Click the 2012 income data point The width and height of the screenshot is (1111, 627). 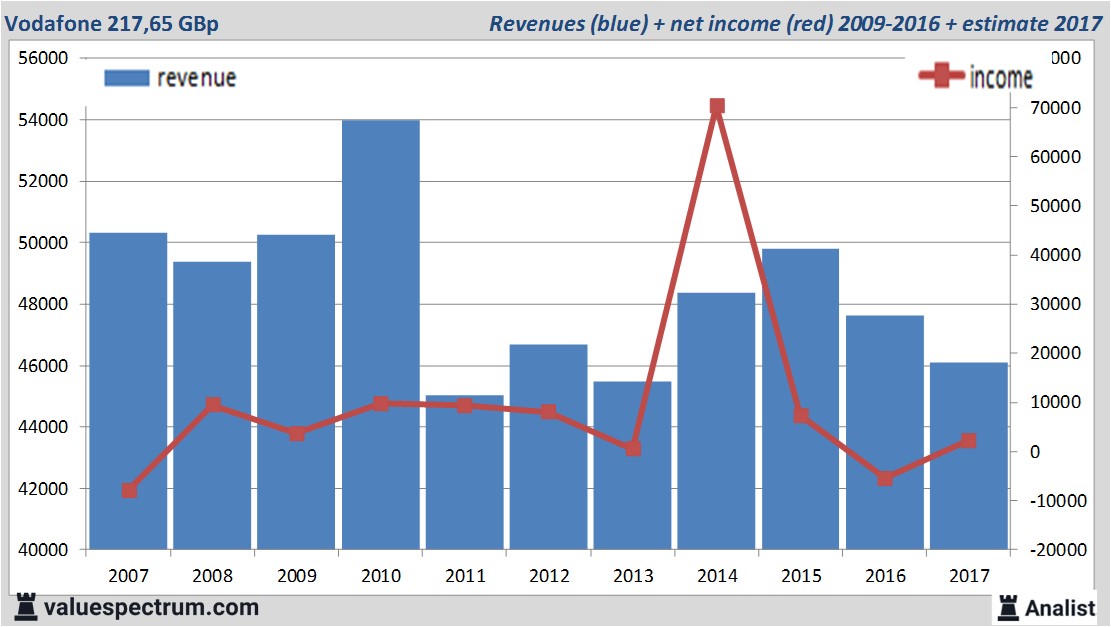point(548,412)
